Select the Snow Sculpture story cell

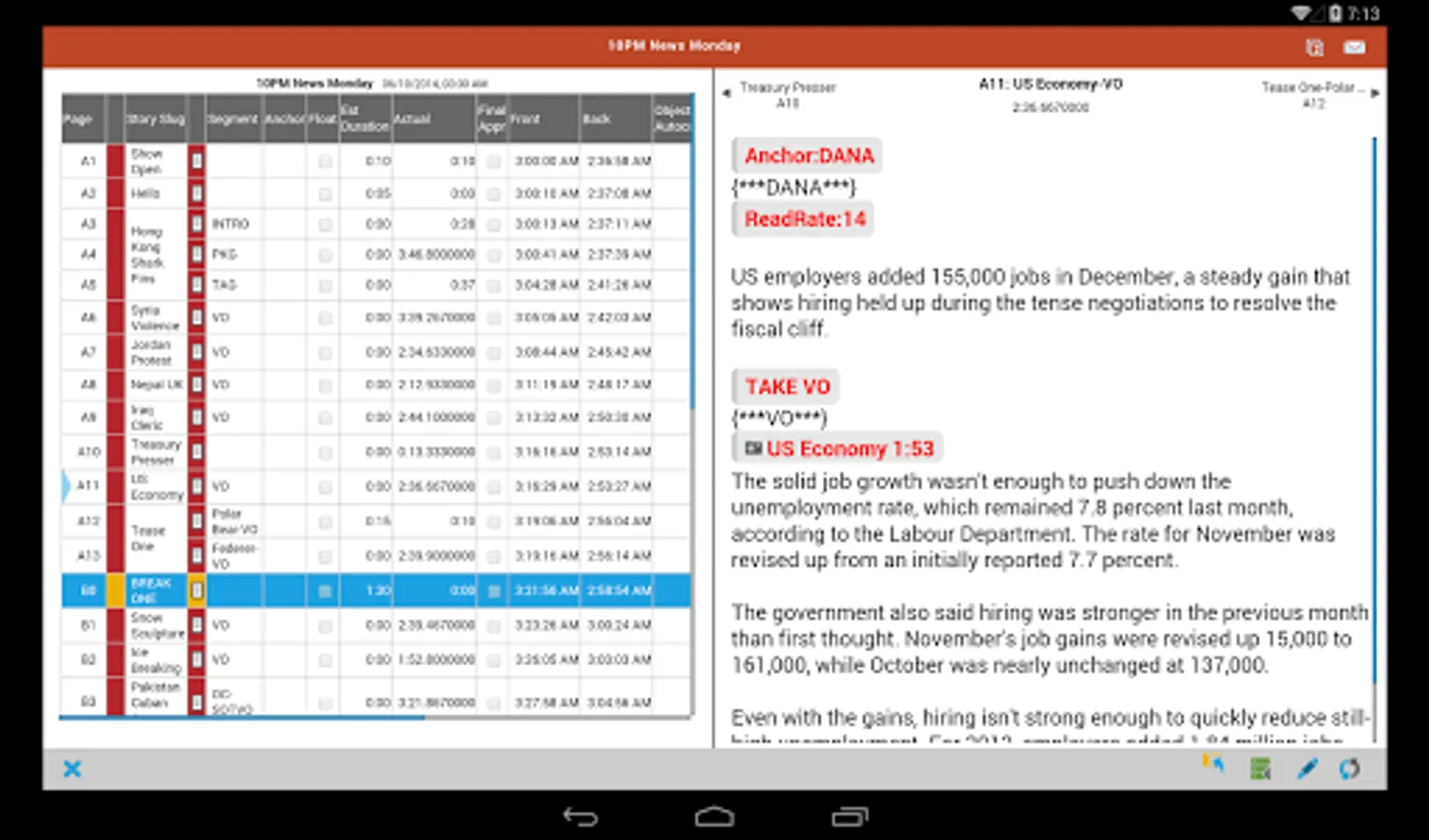tap(156, 625)
